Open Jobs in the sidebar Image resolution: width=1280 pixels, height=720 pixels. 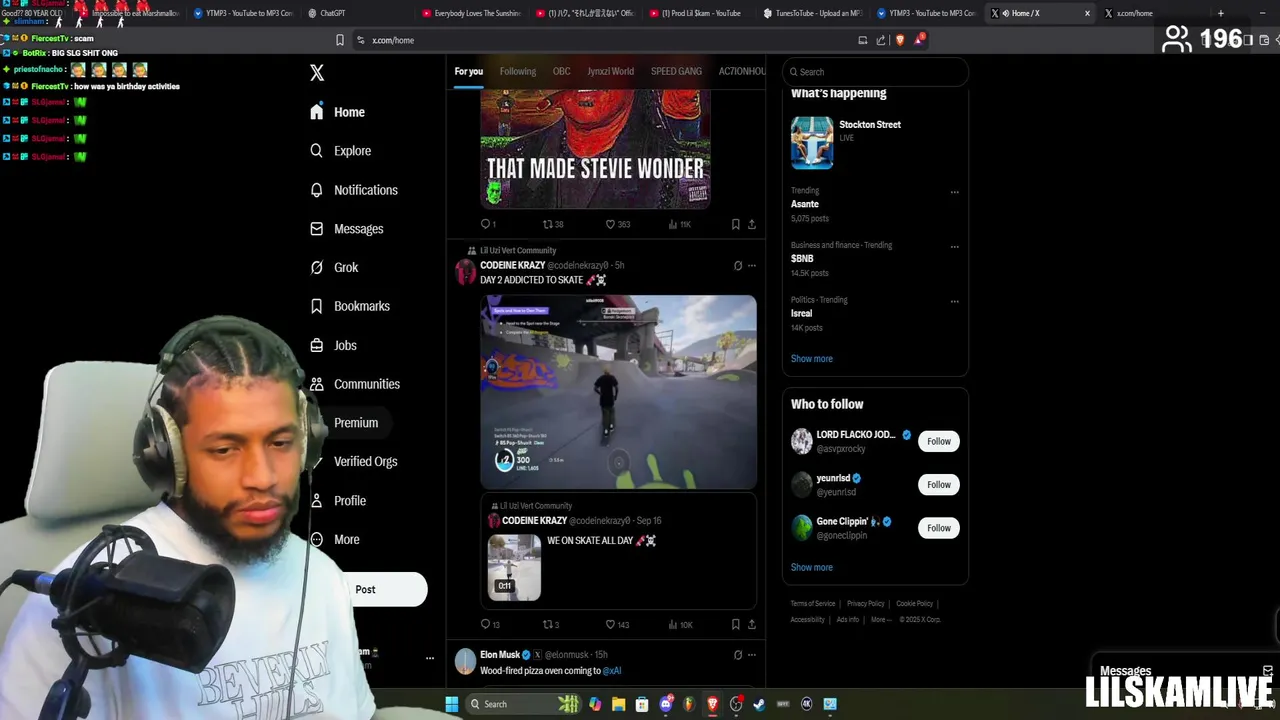(334, 345)
